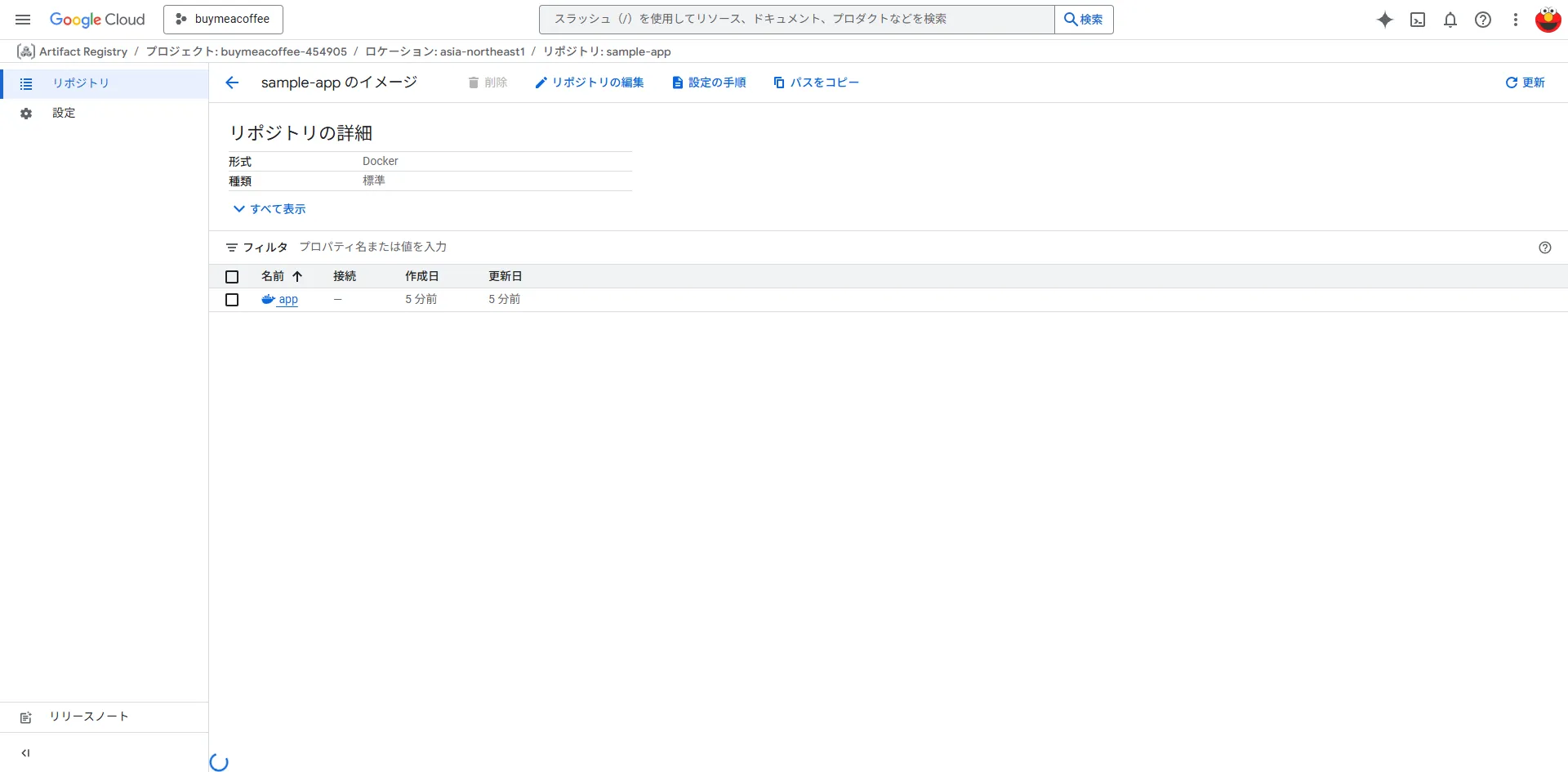The width and height of the screenshot is (1568, 772).
Task: Click the account avatar icon
Action: point(1548,20)
